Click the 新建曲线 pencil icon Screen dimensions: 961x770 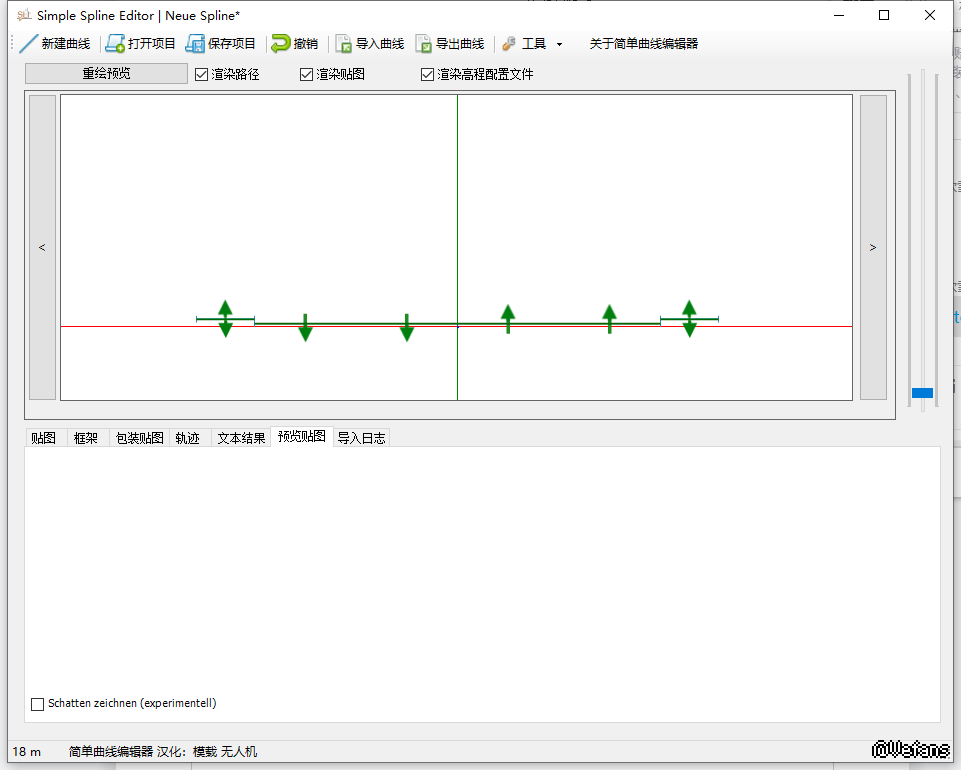[x=28, y=44]
